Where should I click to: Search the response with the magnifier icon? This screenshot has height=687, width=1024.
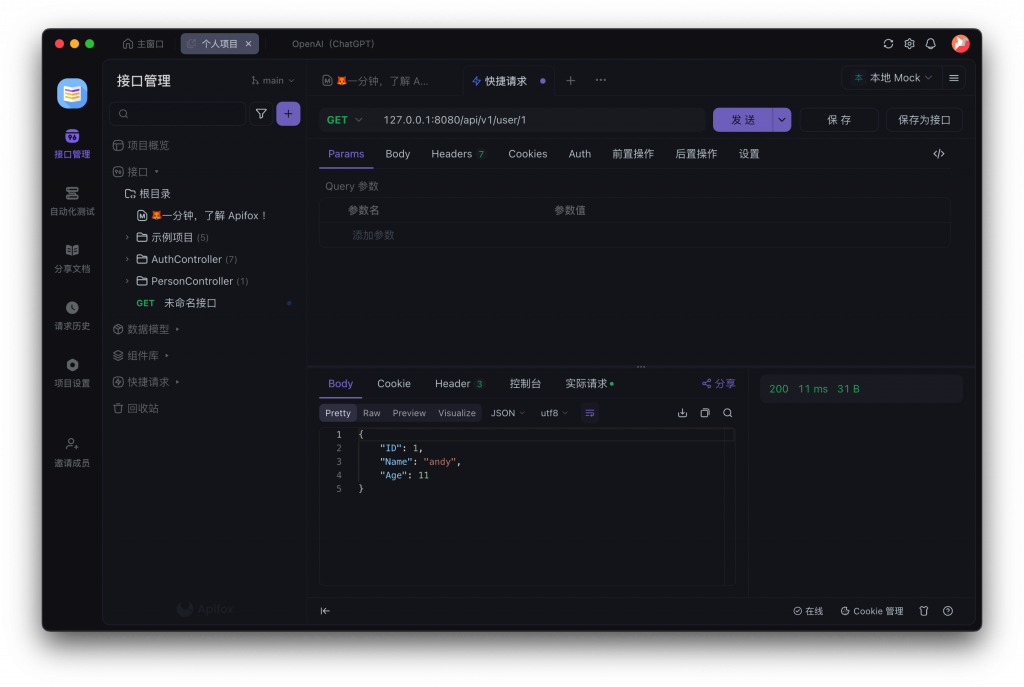(x=728, y=413)
